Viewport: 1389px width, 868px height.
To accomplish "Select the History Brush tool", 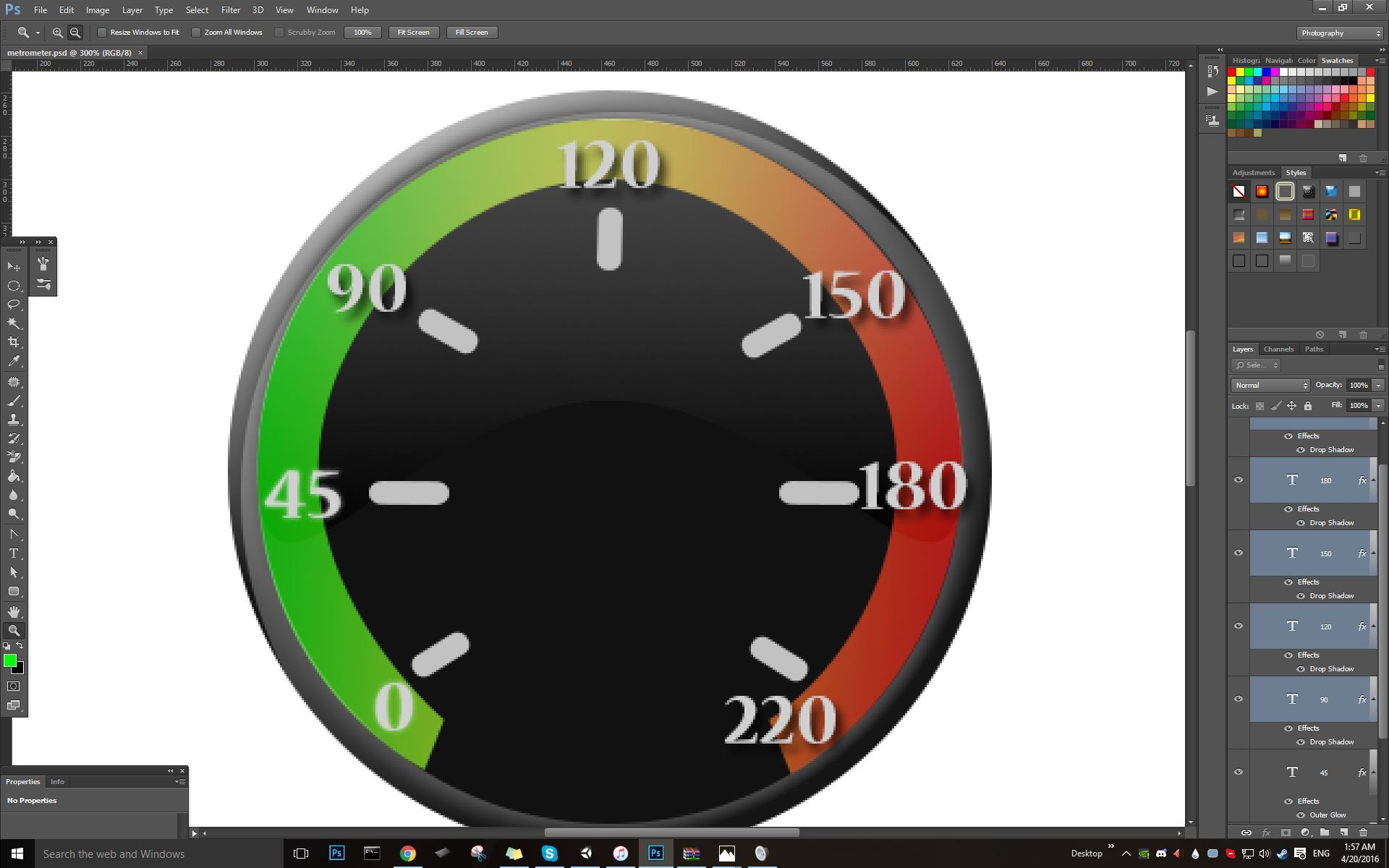I will pyautogui.click(x=14, y=438).
